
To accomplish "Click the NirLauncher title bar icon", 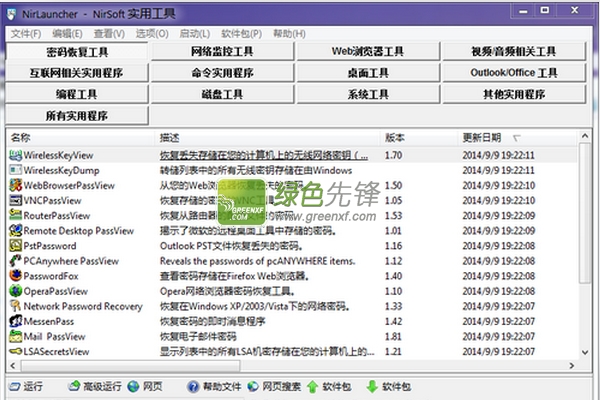I will pos(11,14).
